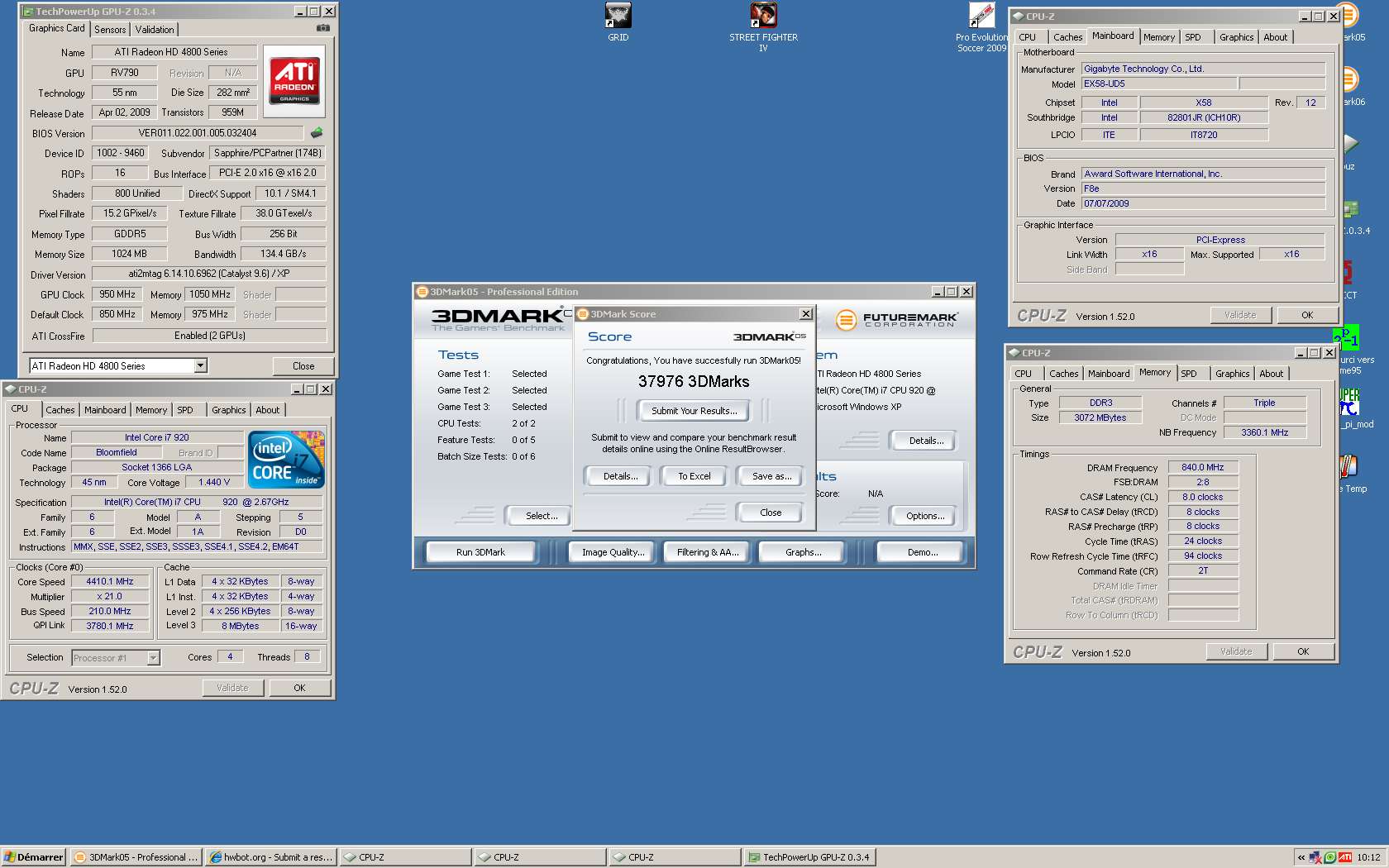Open the Démarrer start button
Screen dimensions: 1389x868
point(33,857)
